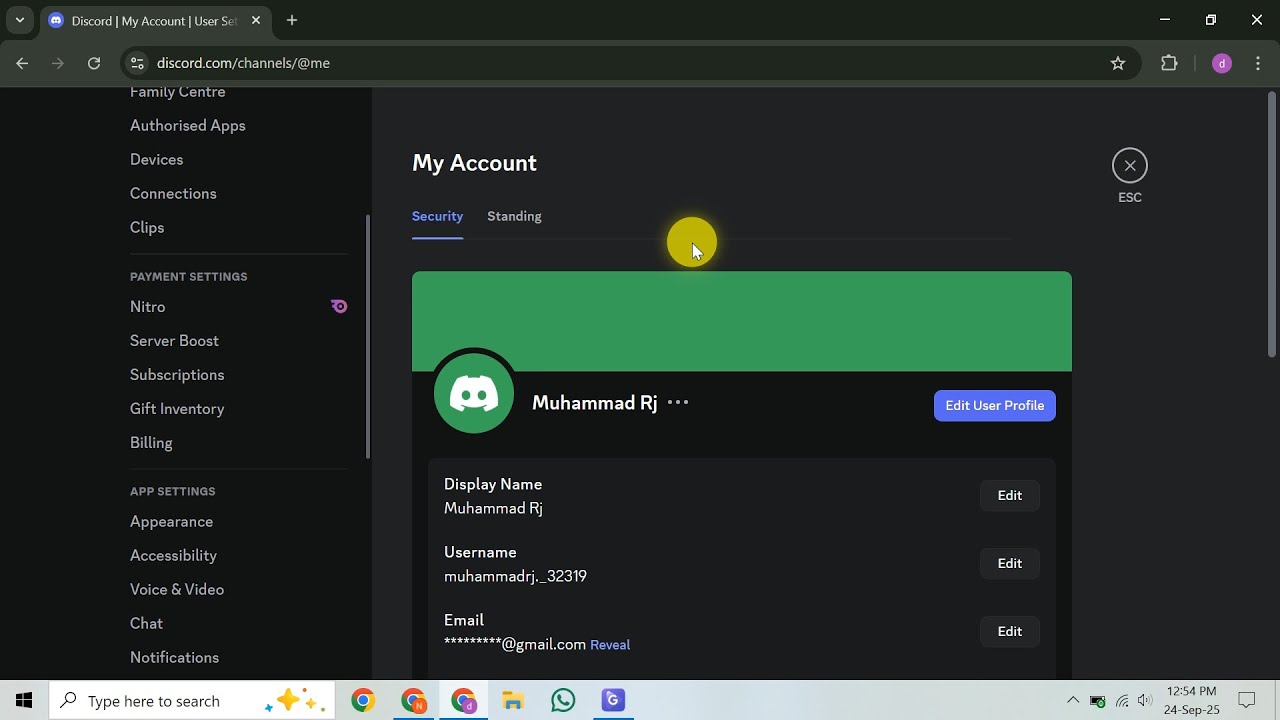Switch to the Security tab
1280x720 pixels.
click(x=437, y=216)
